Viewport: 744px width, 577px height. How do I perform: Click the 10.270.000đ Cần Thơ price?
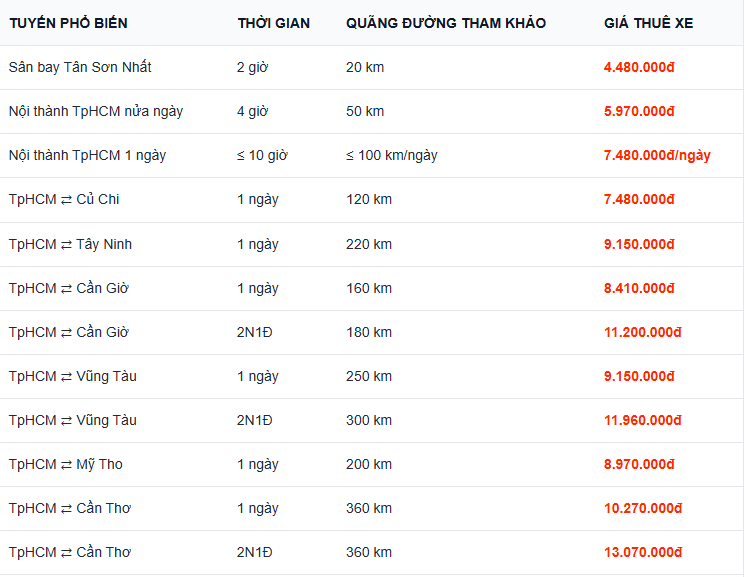point(642,508)
